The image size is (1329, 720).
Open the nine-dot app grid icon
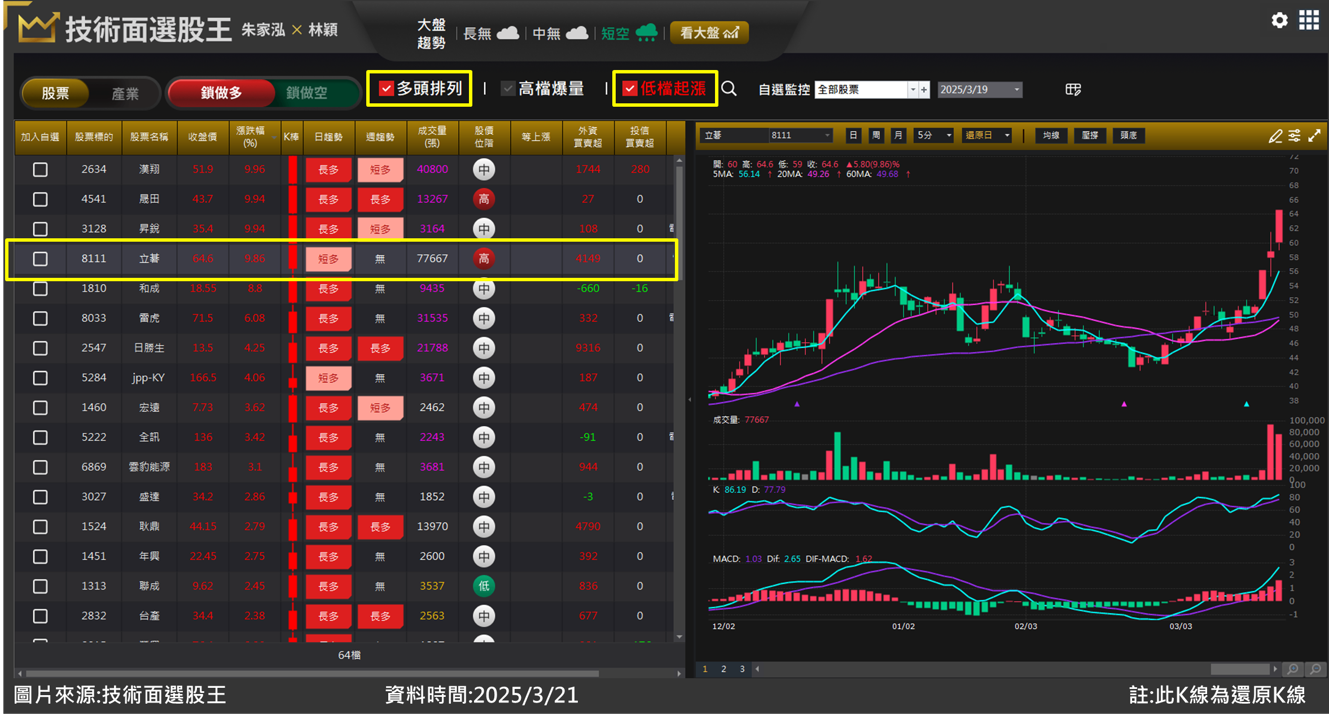pos(1309,20)
